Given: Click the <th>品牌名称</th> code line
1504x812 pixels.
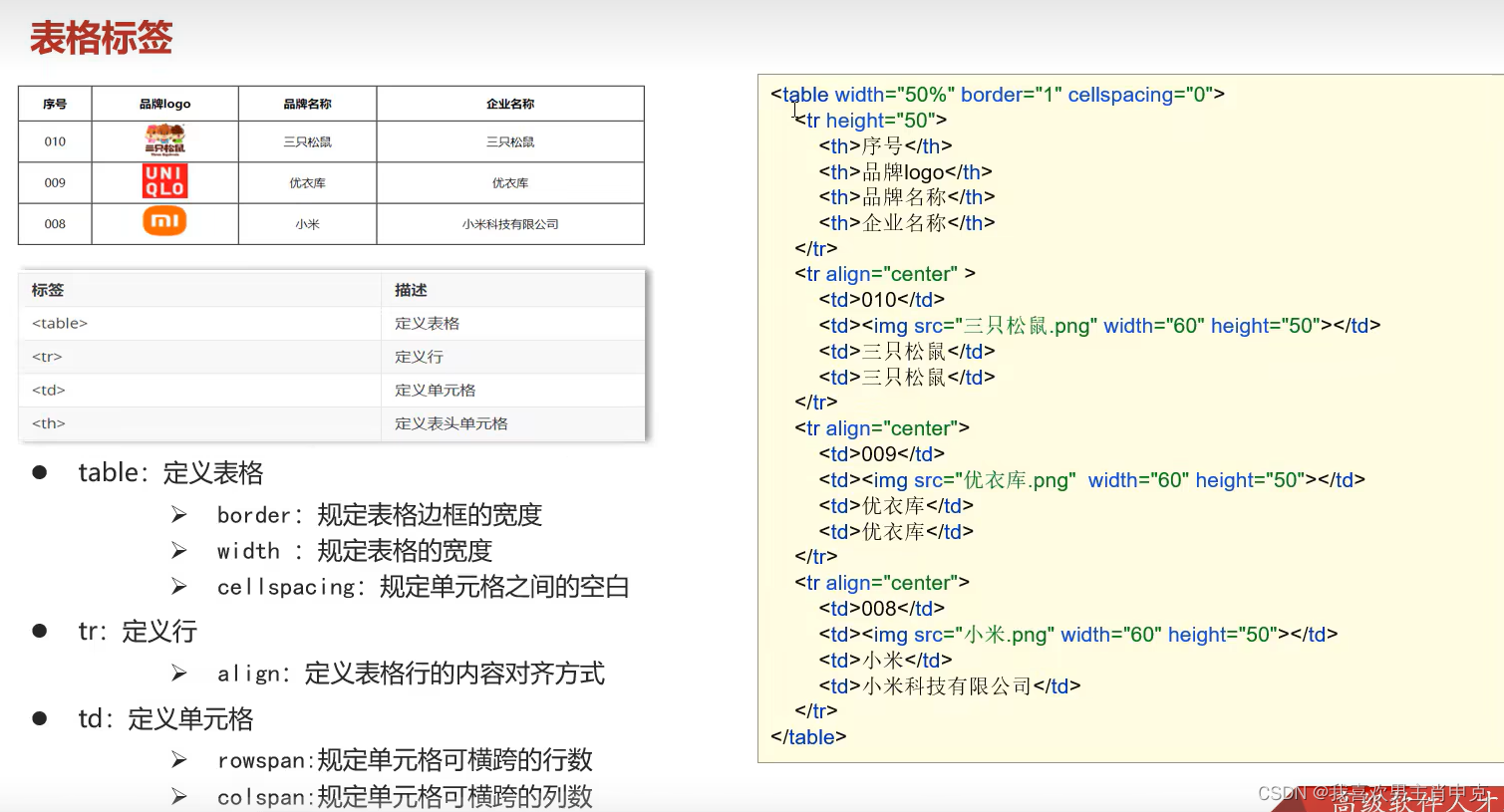Looking at the screenshot, I should [x=907, y=197].
